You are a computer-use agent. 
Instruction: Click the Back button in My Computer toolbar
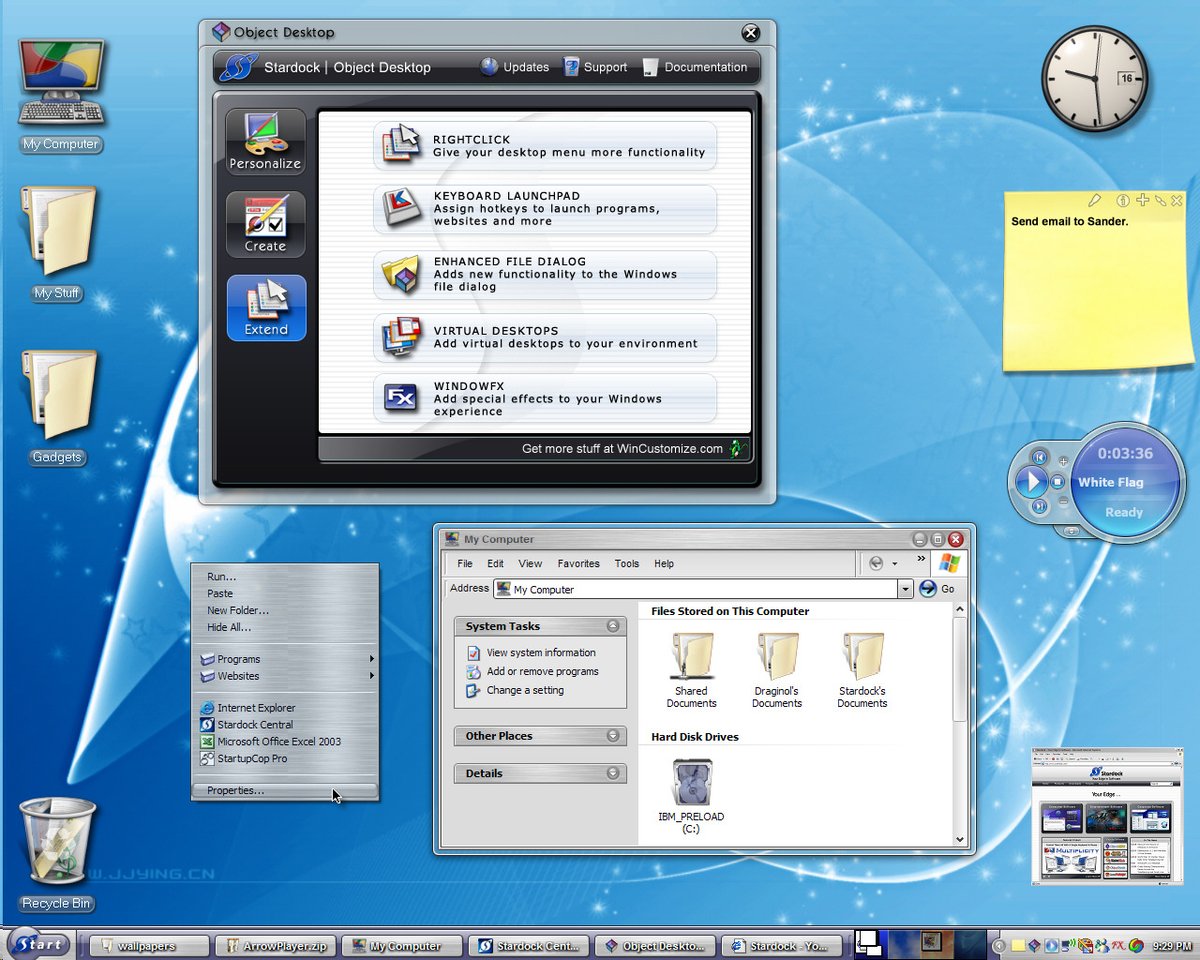pyautogui.click(x=876, y=563)
